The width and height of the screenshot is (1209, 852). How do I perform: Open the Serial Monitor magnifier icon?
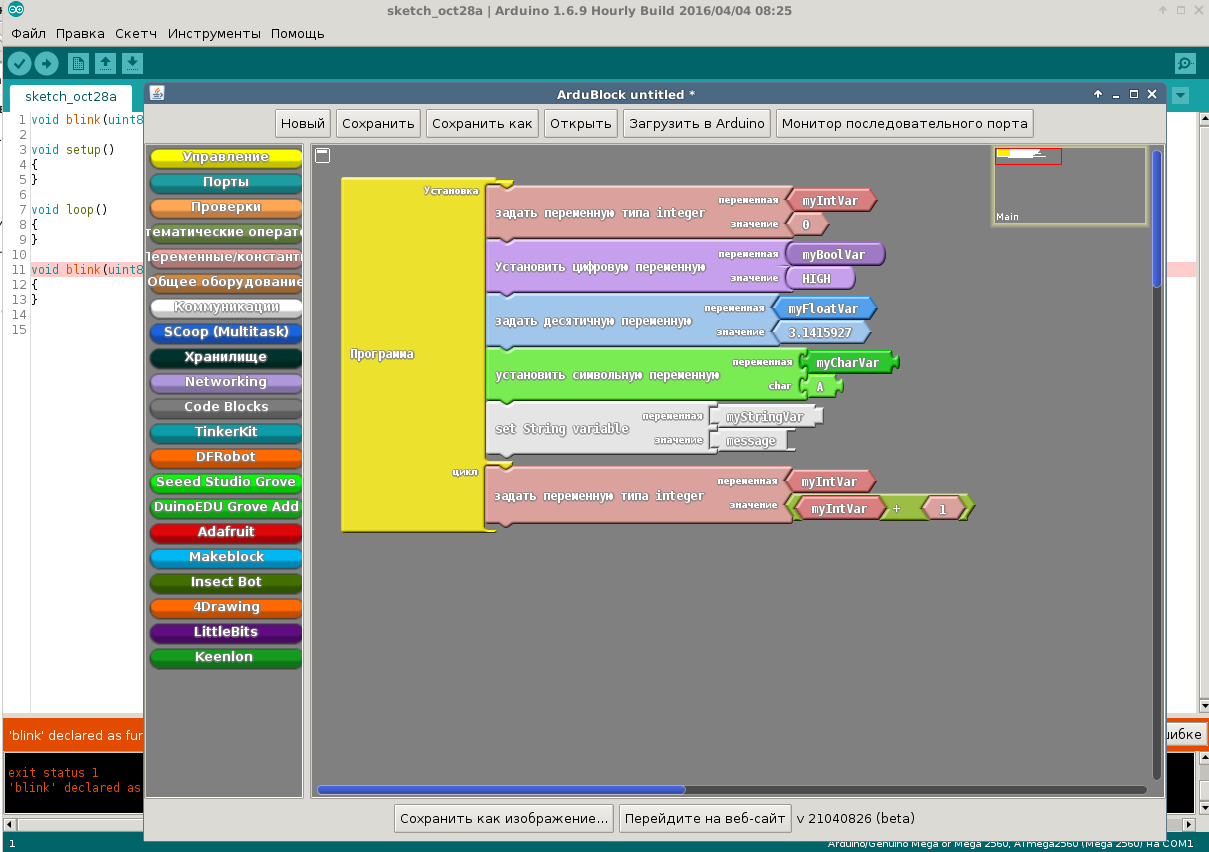click(1185, 63)
